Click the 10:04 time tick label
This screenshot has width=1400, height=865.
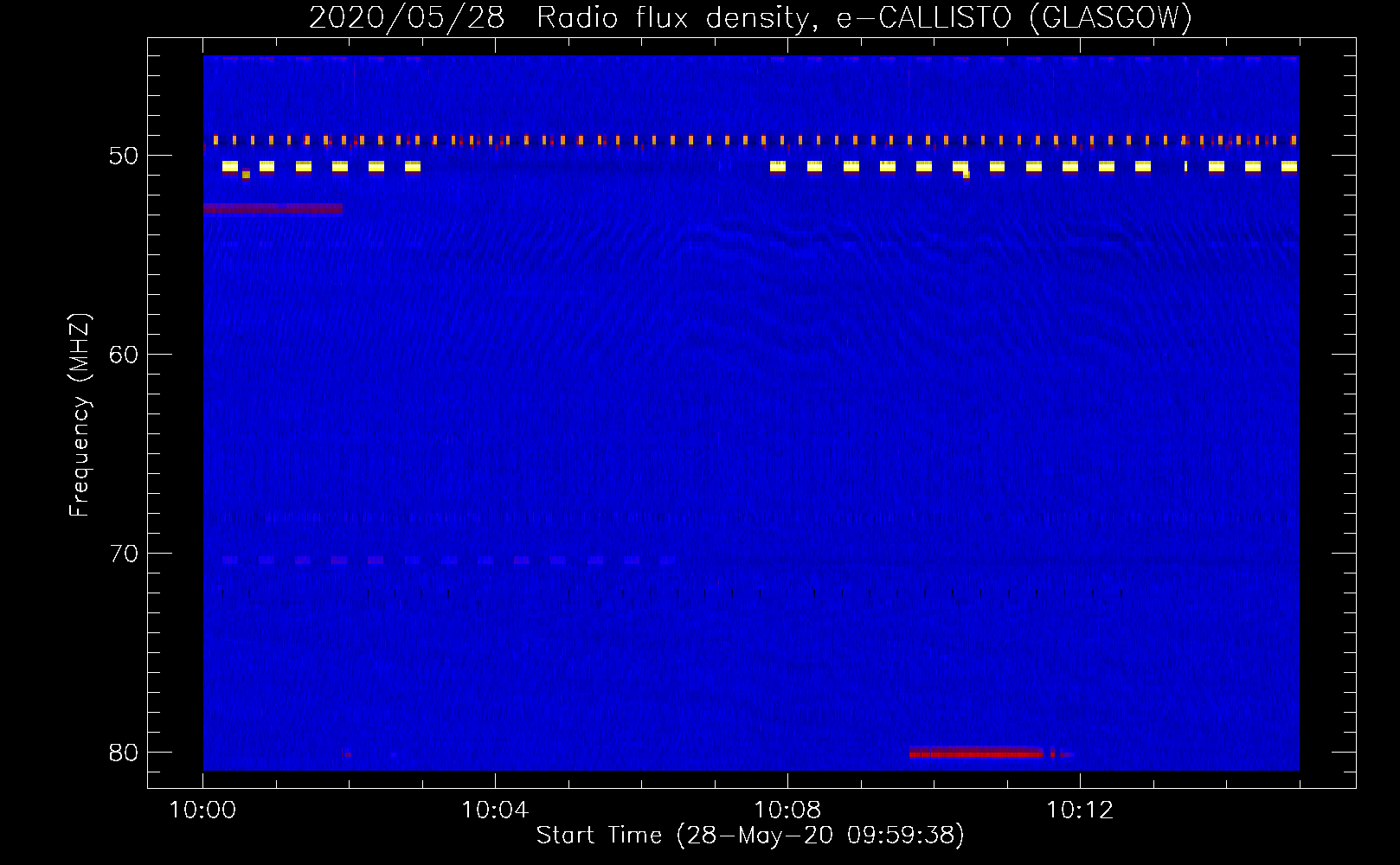point(495,811)
